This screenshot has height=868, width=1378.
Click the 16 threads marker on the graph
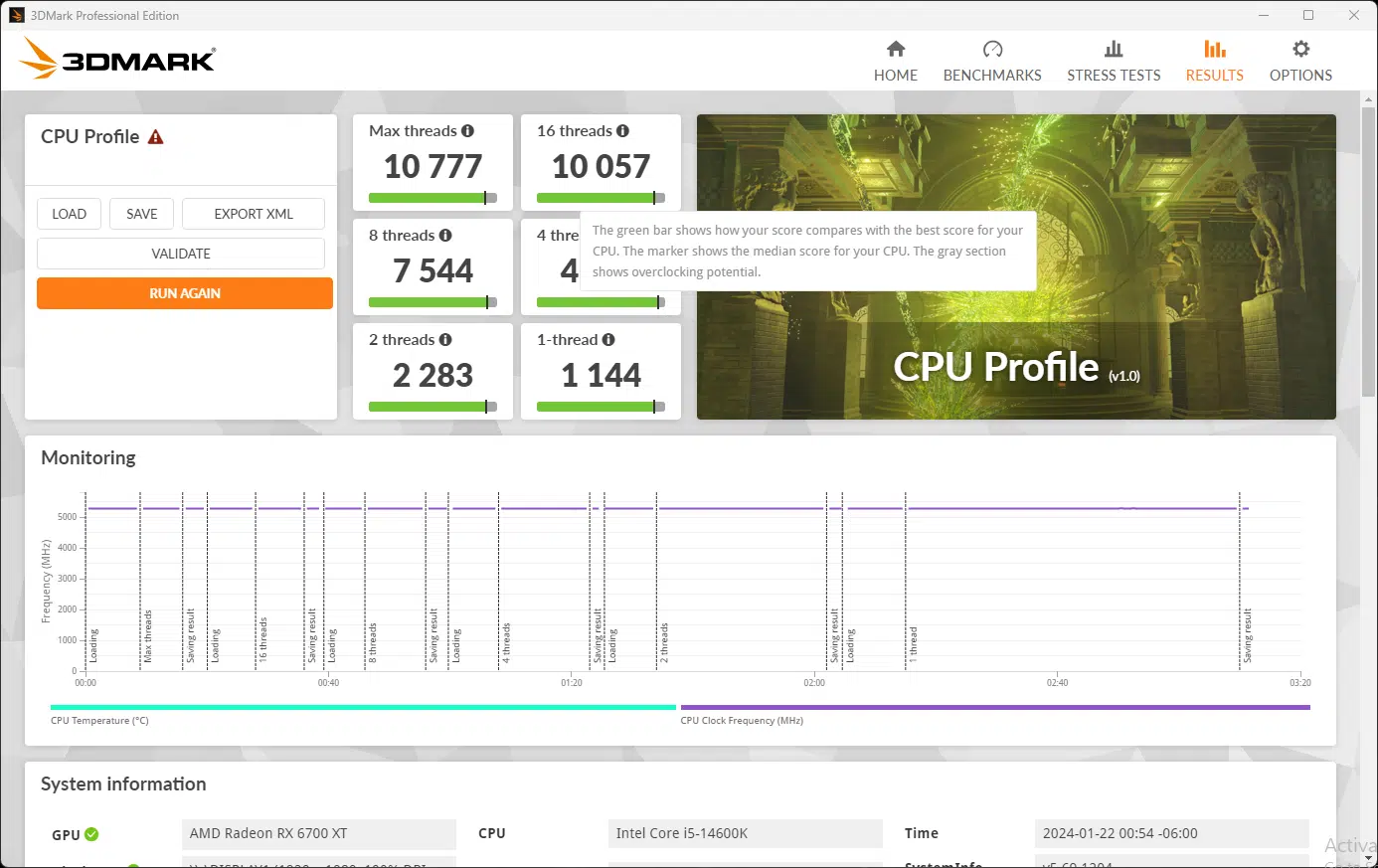(262, 639)
